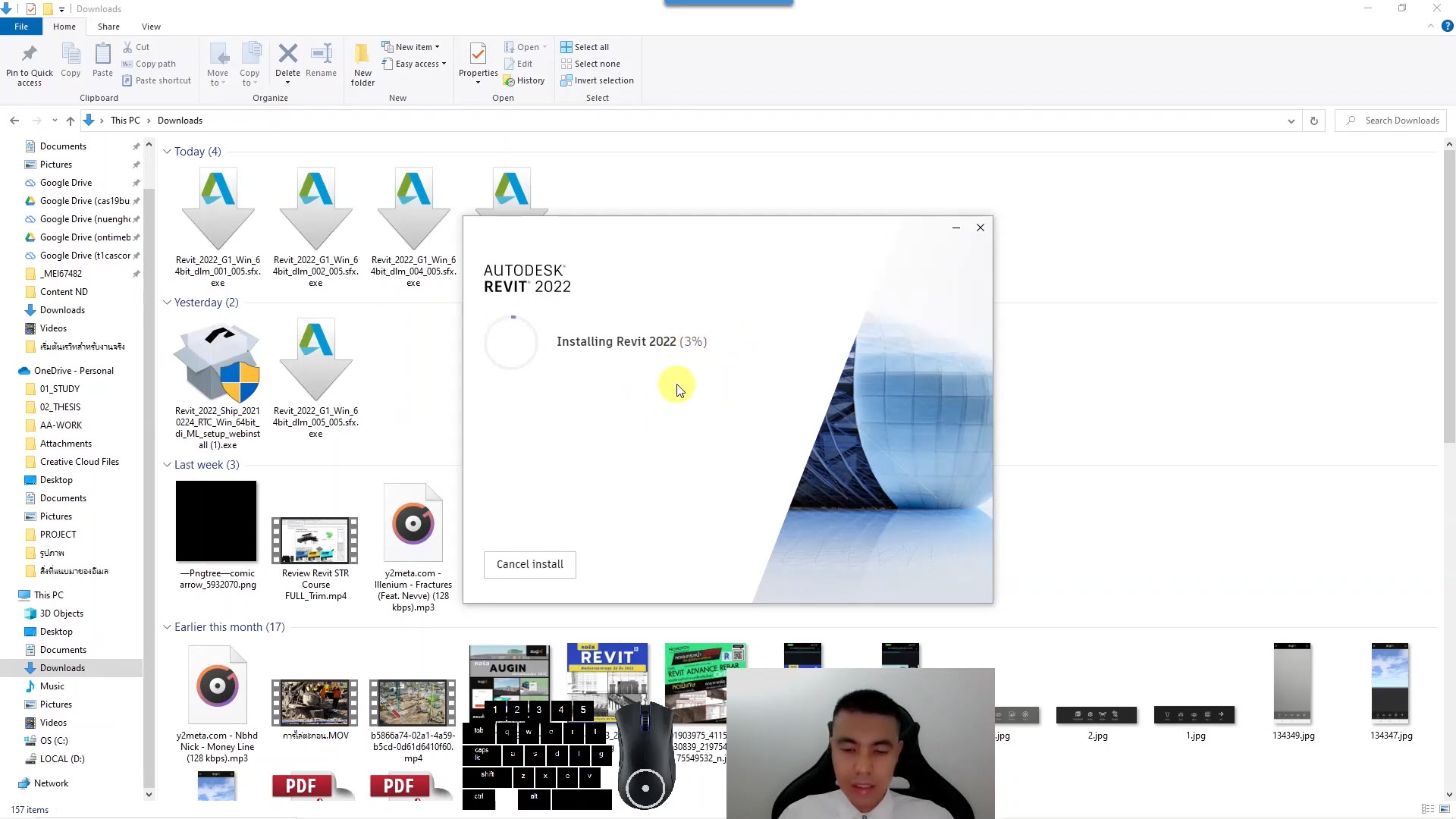
Task: Click Invert selection in ribbon
Action: click(598, 80)
